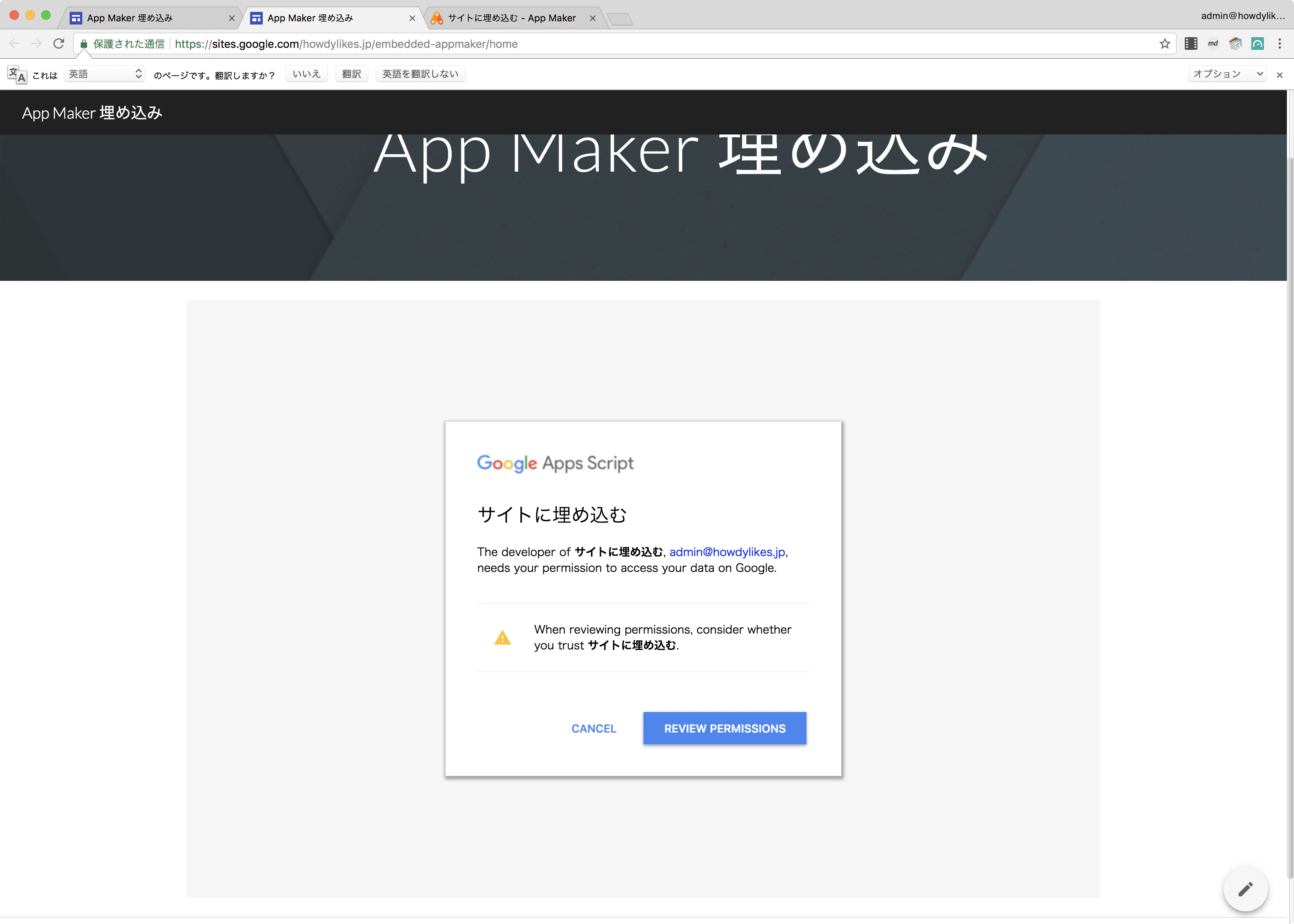Click the browser reload icon
The image size is (1294, 924).
tap(59, 44)
